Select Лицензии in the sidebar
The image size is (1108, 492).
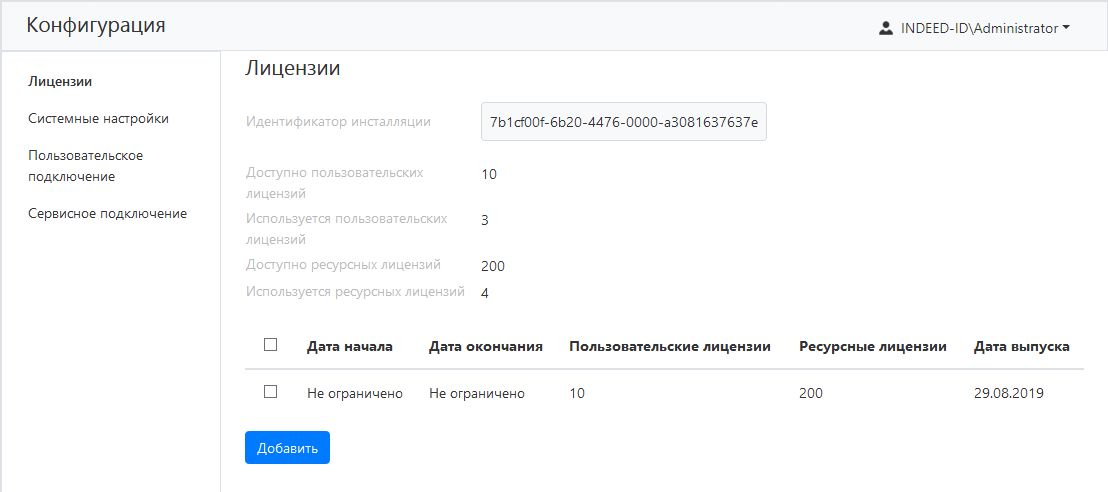(x=54, y=81)
